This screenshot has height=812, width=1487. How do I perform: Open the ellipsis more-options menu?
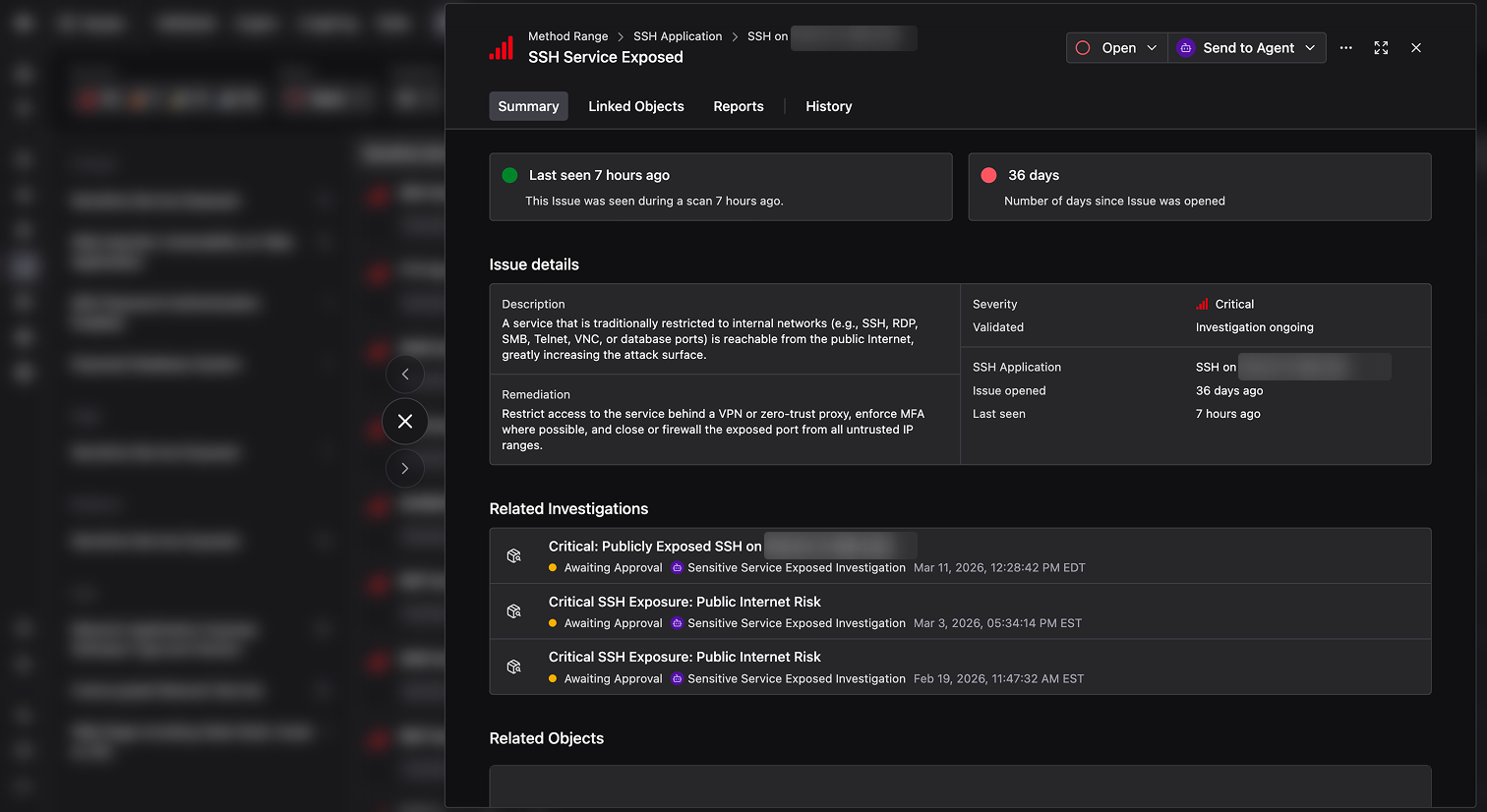point(1345,47)
